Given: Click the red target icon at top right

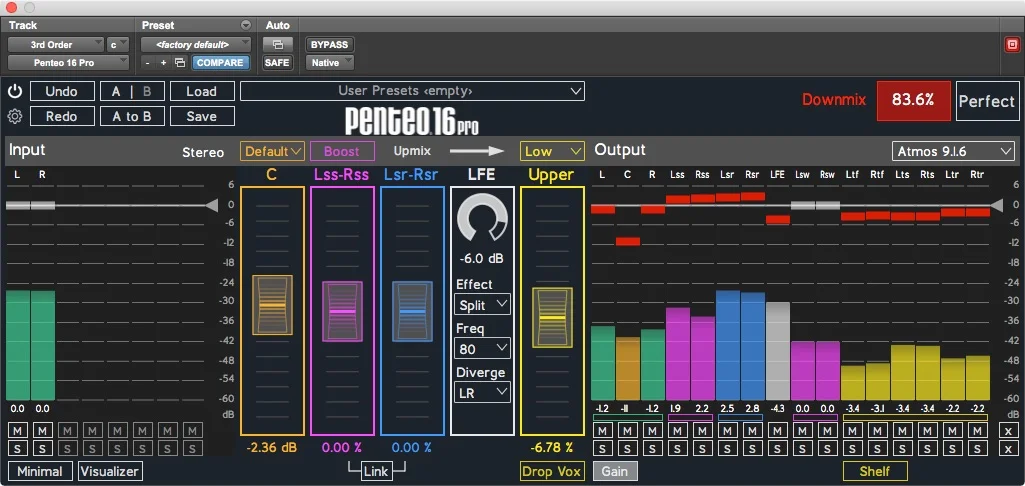Looking at the screenshot, I should (1012, 44).
